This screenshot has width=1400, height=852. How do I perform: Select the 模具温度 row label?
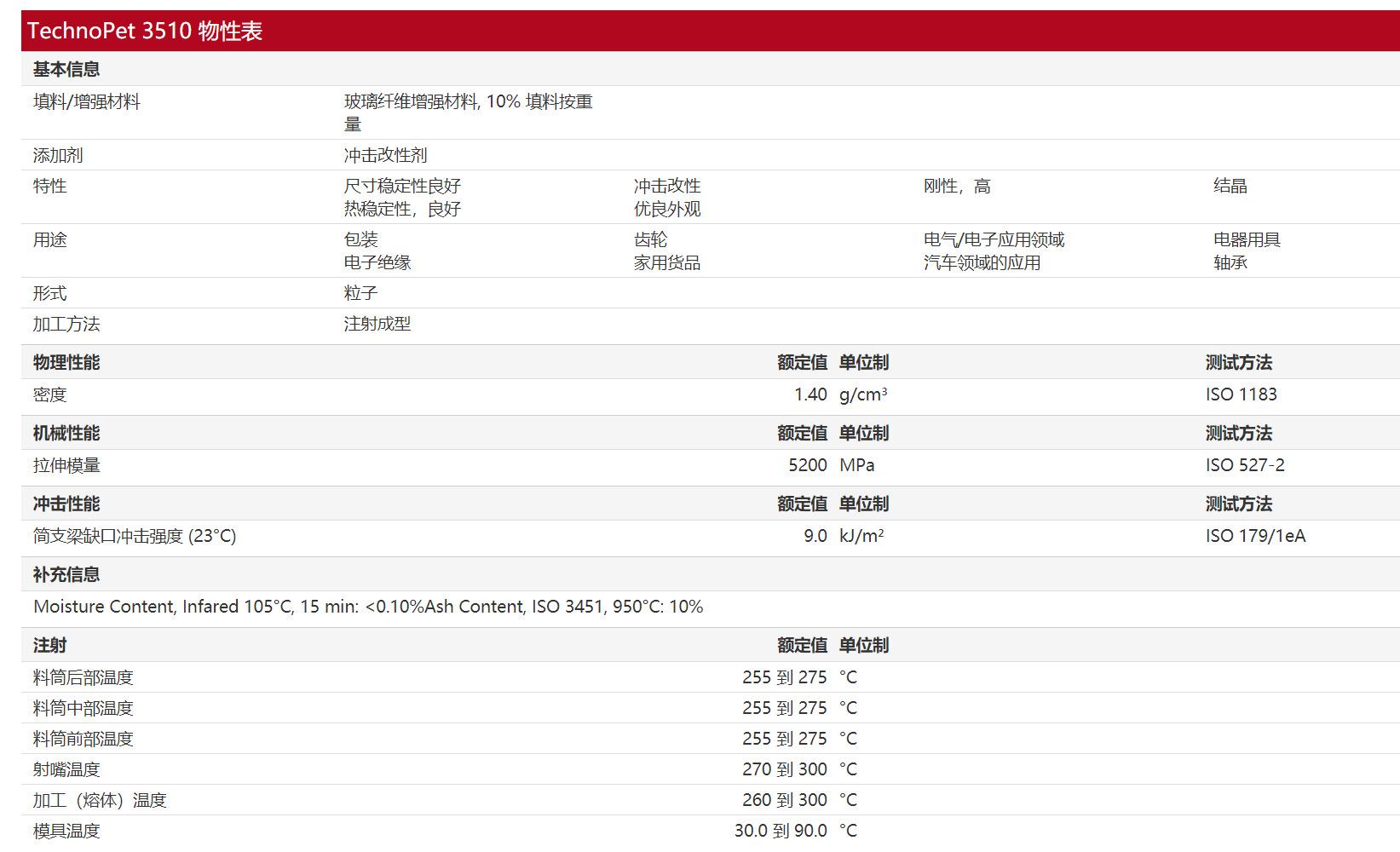point(66,831)
